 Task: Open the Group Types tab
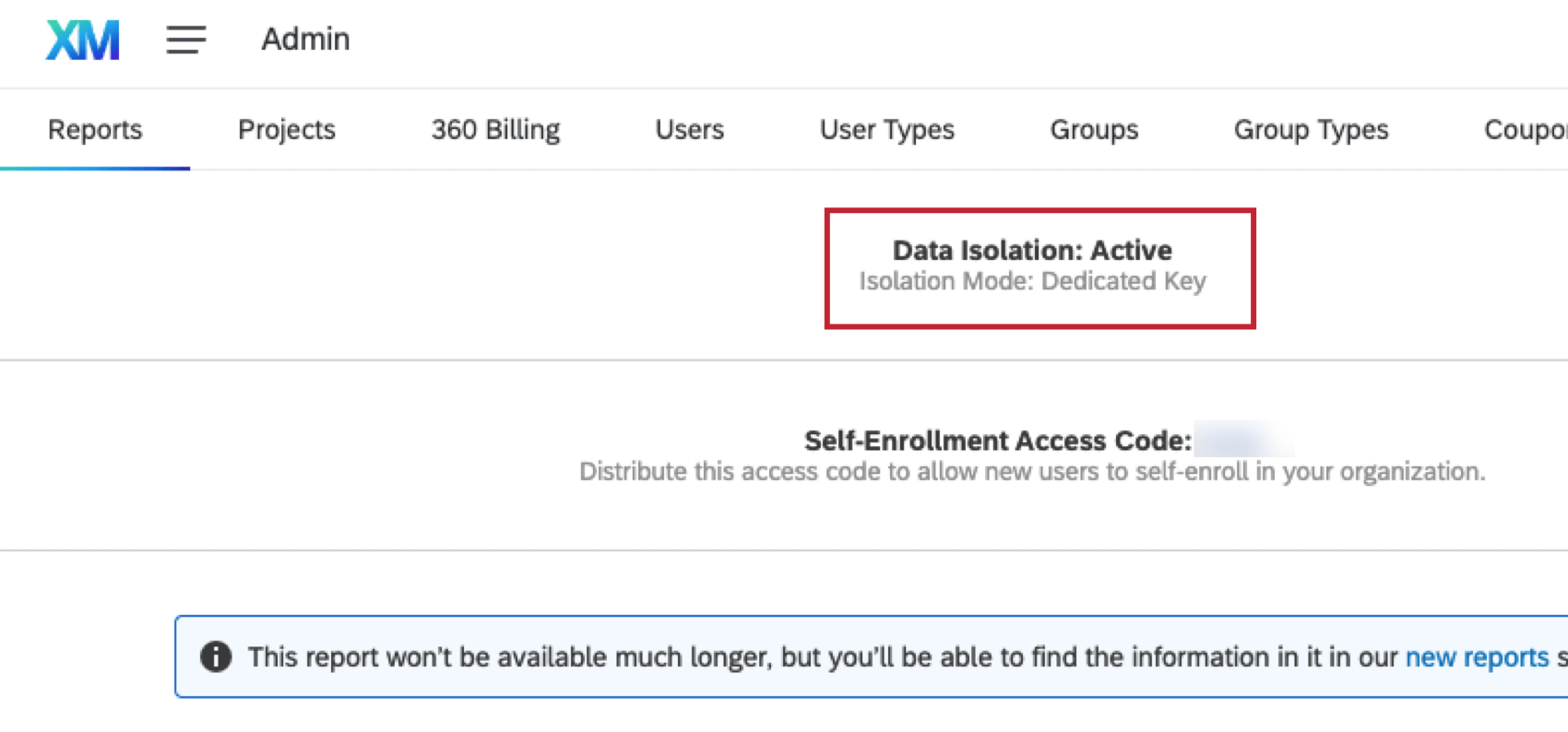click(1311, 130)
